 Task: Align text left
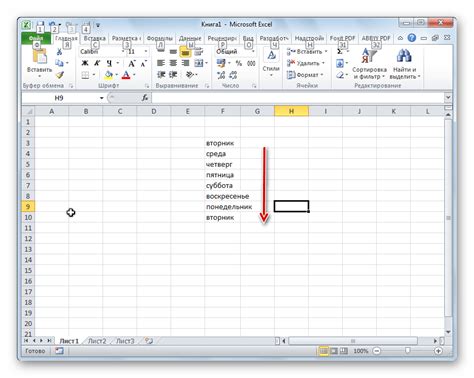pyautogui.click(x=161, y=63)
